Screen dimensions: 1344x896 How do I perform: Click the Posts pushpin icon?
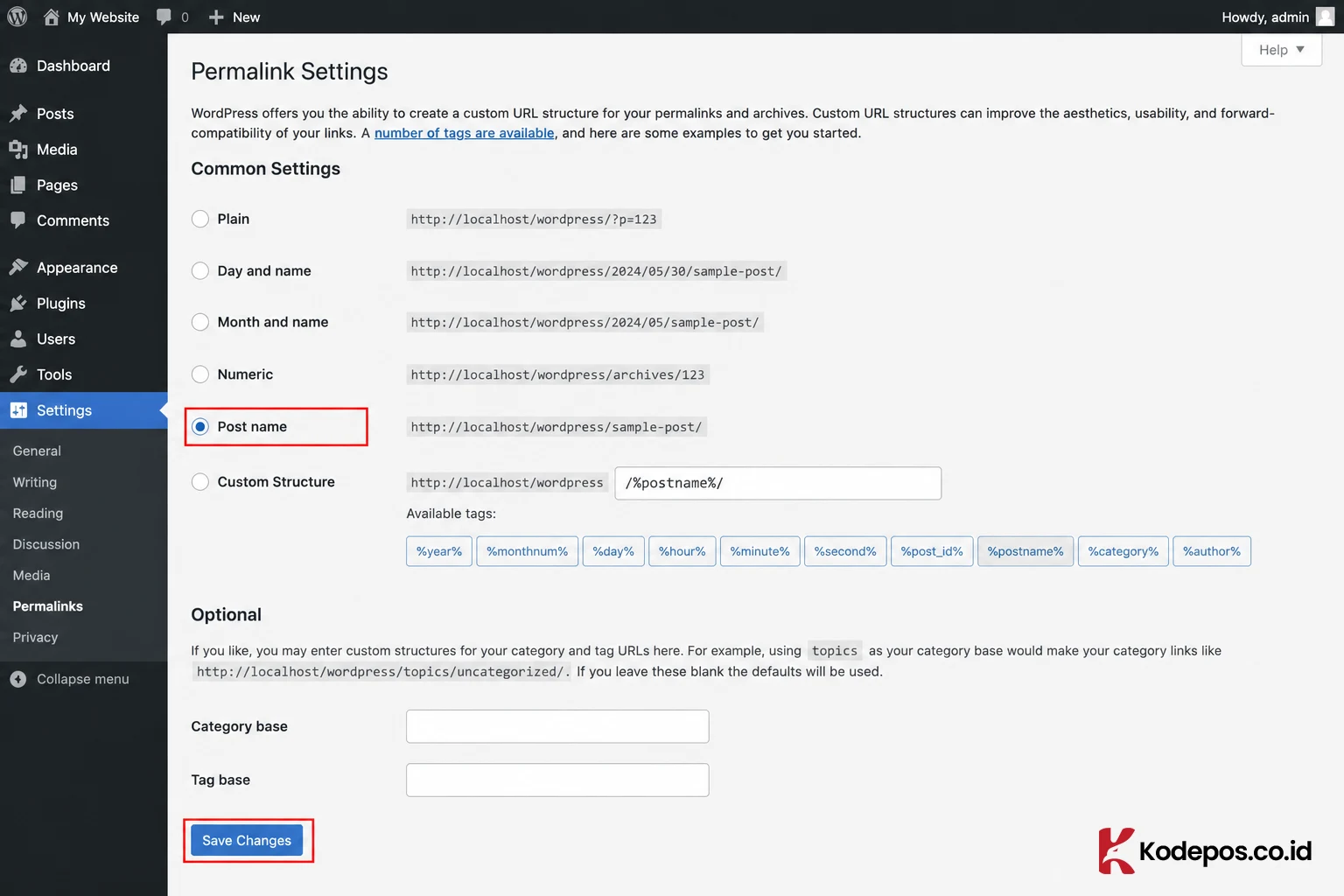pos(18,114)
